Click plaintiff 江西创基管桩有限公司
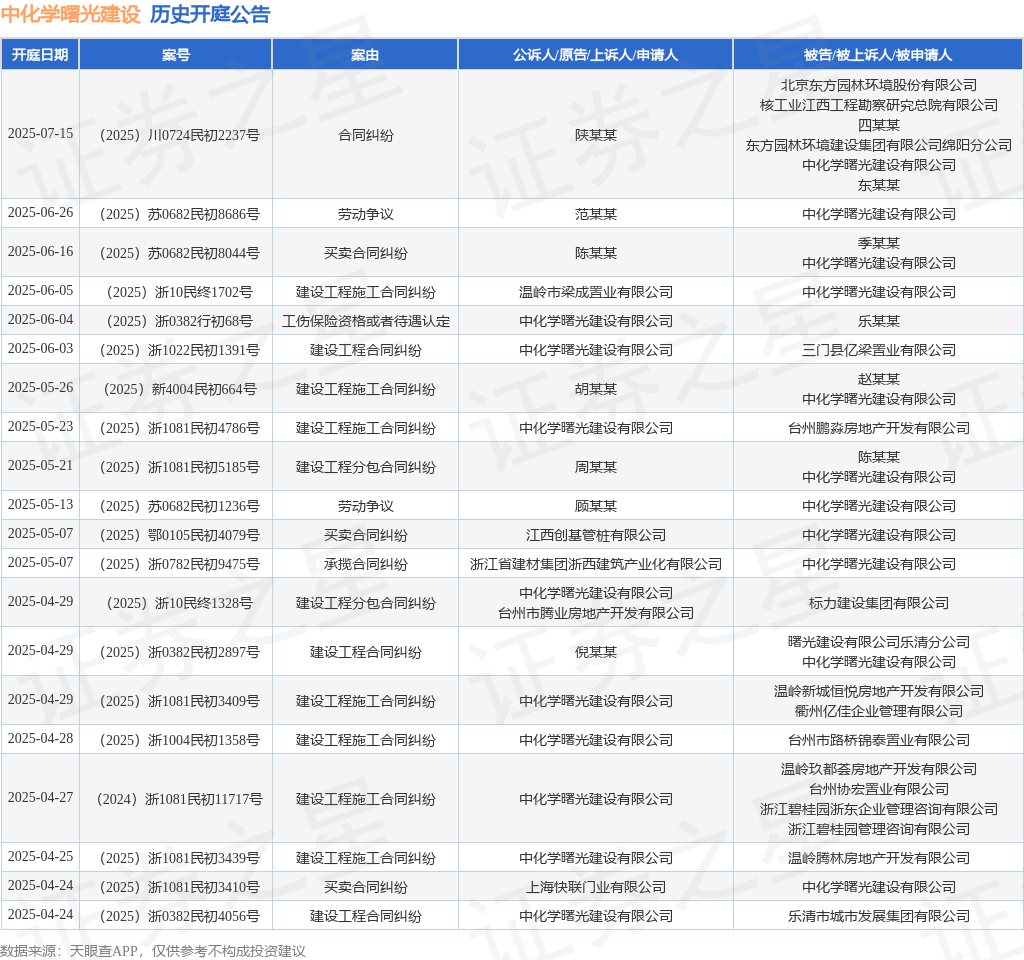The height and width of the screenshot is (960, 1024). (596, 536)
